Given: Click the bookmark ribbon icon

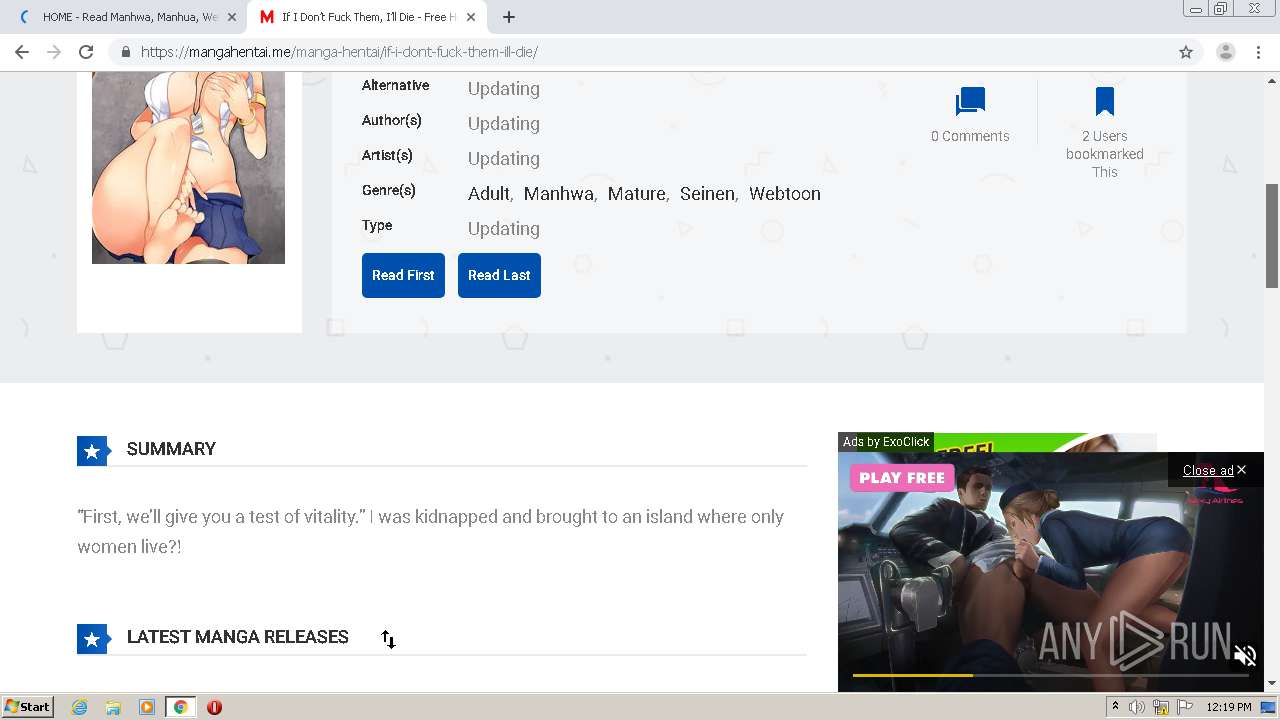Looking at the screenshot, I should [1105, 102].
